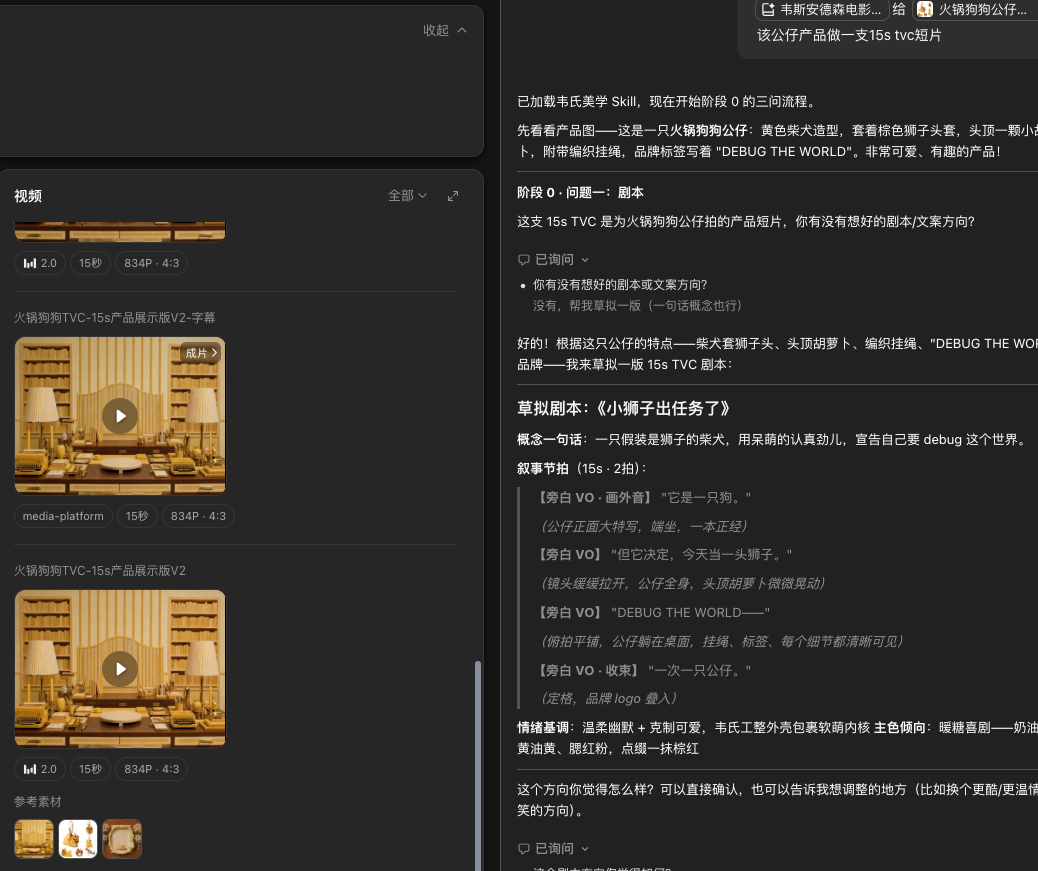Open the 全部 filter dropdown in 视频 panel
The image size is (1038, 871).
click(x=407, y=196)
